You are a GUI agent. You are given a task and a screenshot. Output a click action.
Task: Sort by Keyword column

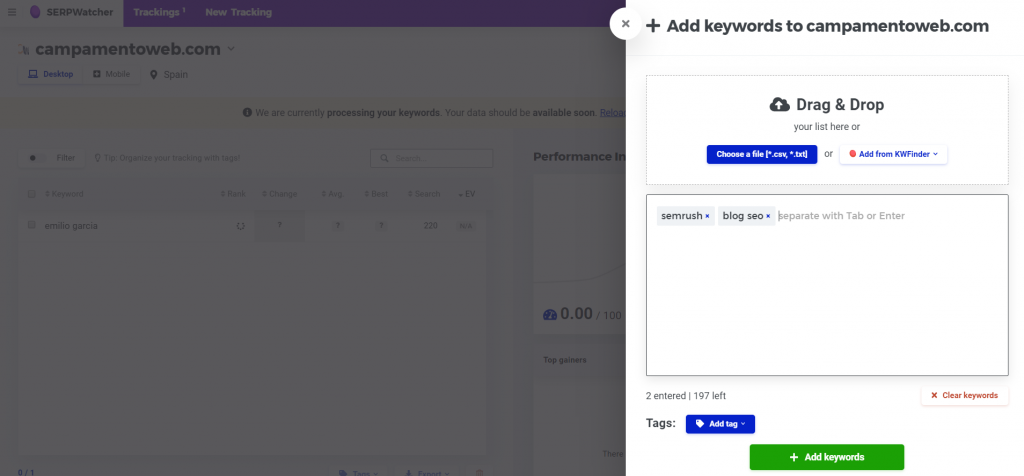point(64,194)
